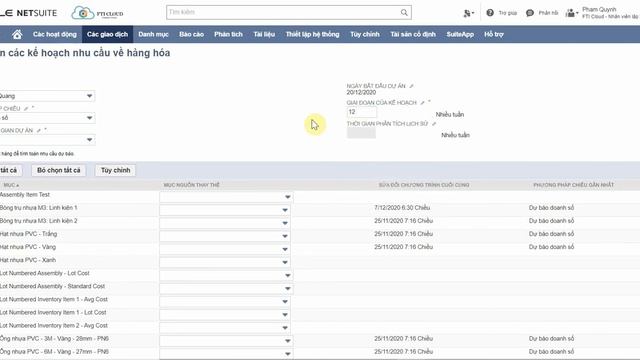
Task: Open the user role switch icon
Action: point(571,13)
